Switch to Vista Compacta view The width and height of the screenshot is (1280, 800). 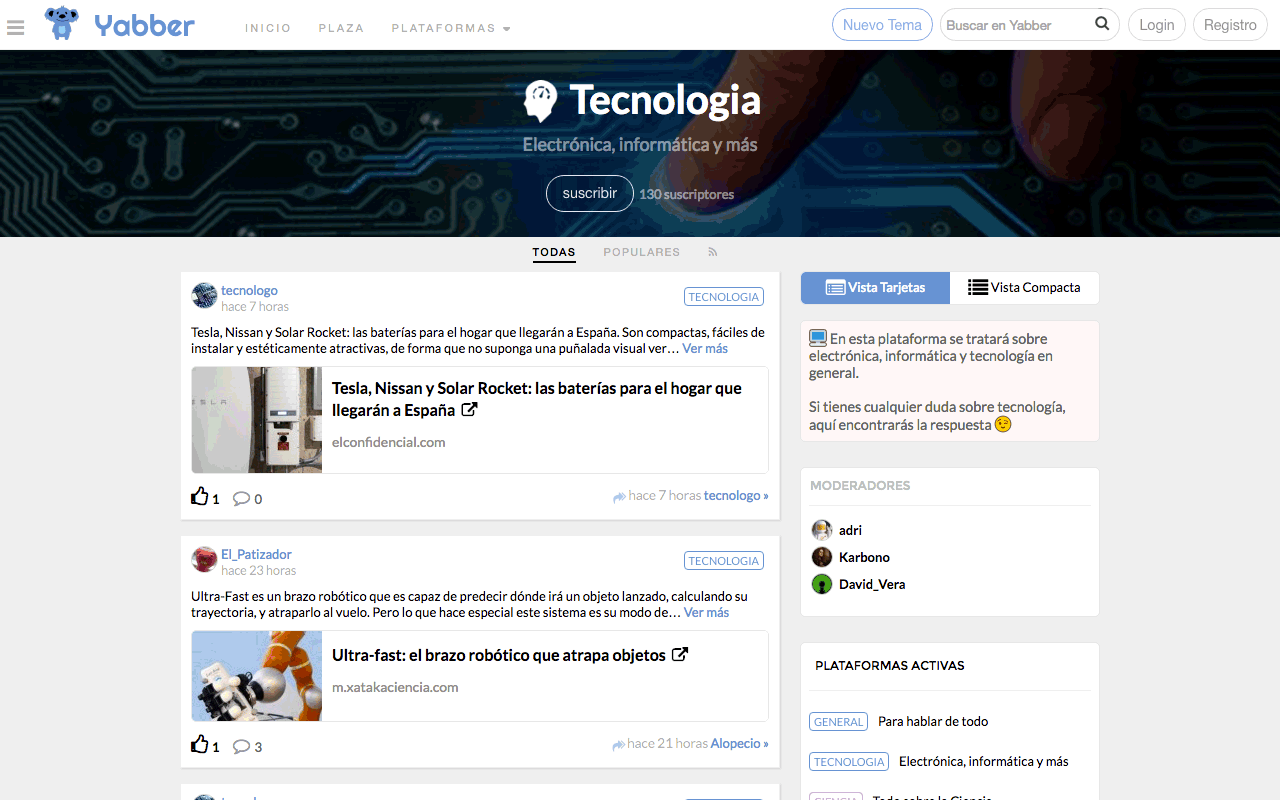(1024, 287)
